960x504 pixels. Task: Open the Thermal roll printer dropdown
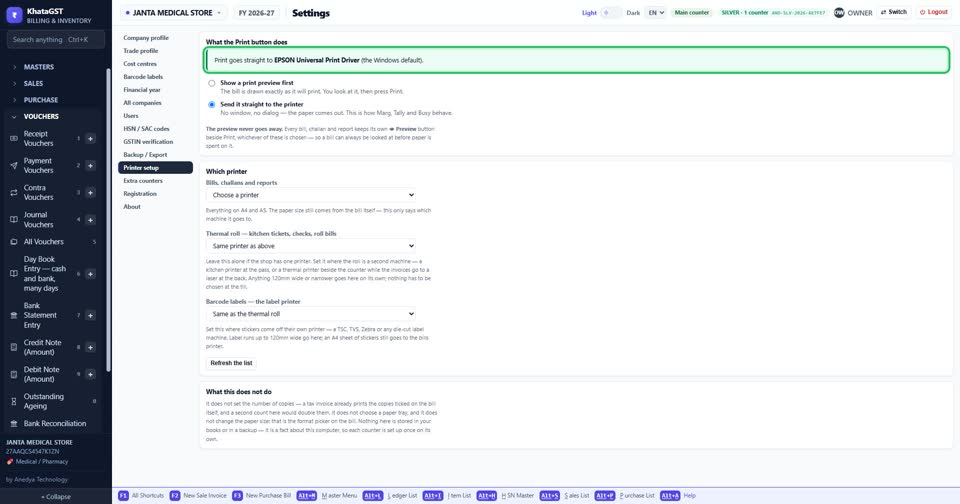(x=311, y=246)
